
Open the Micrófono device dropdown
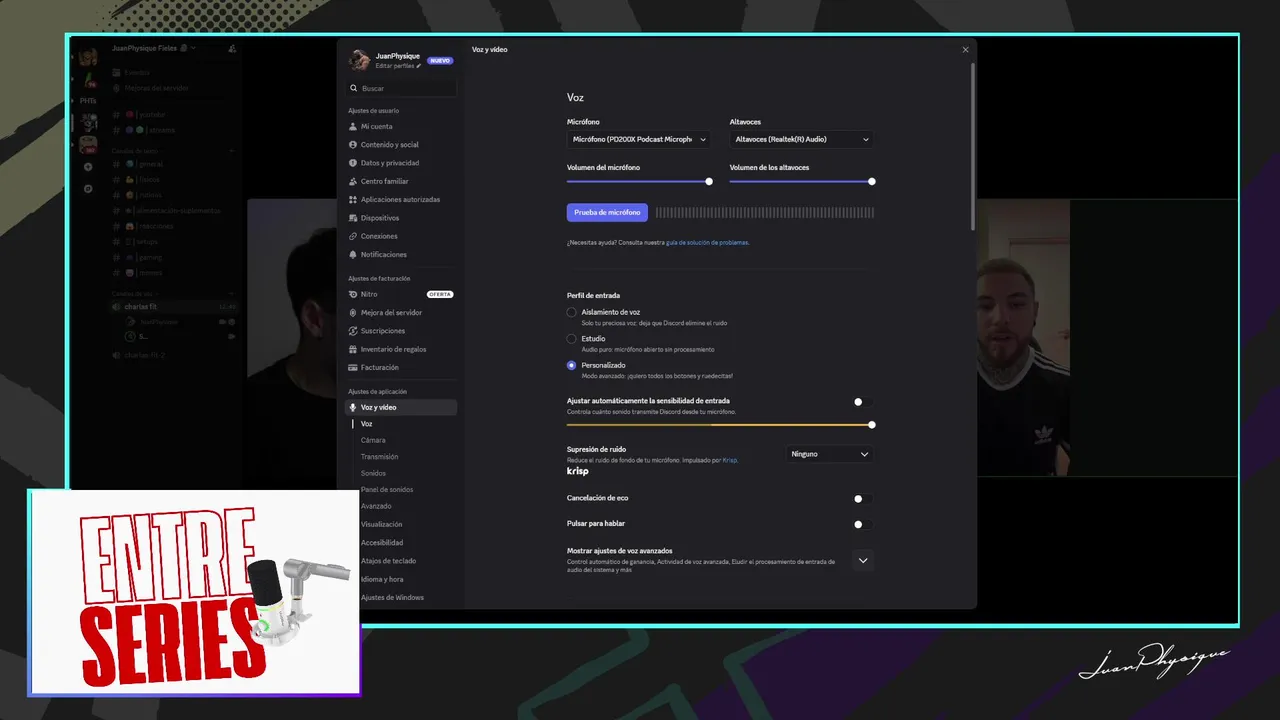point(639,140)
